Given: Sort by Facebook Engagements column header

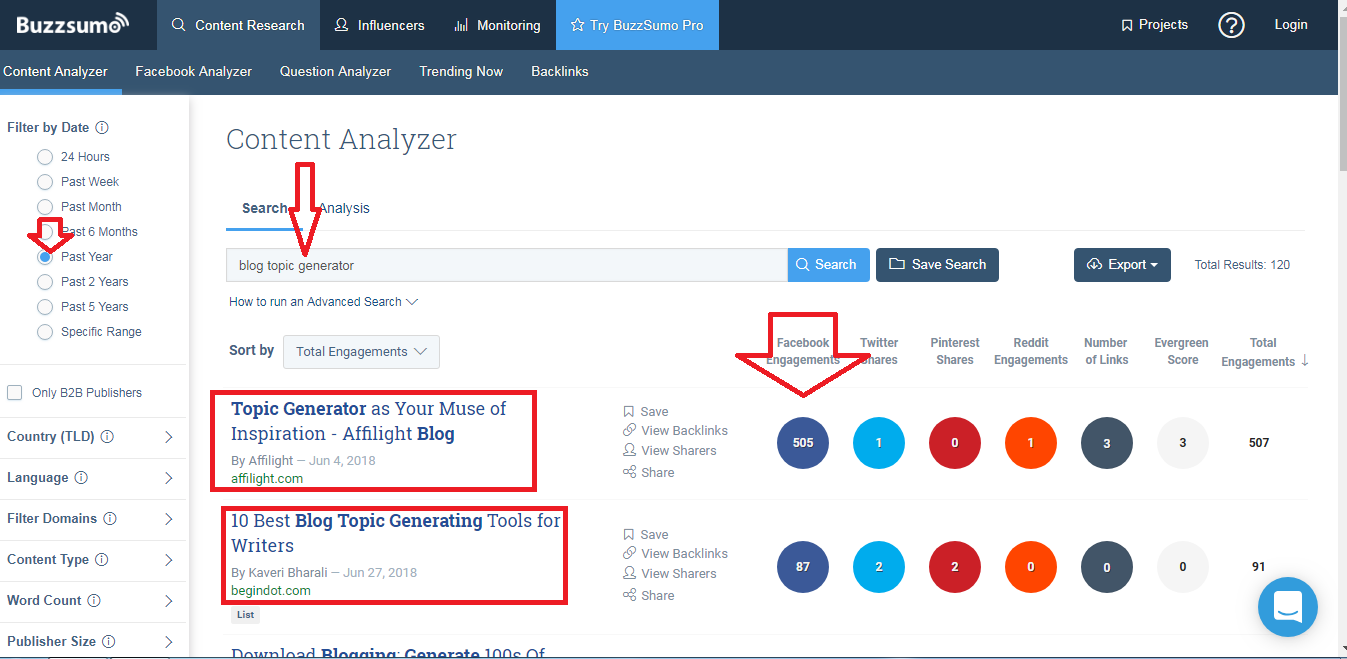Looking at the screenshot, I should tap(803, 351).
